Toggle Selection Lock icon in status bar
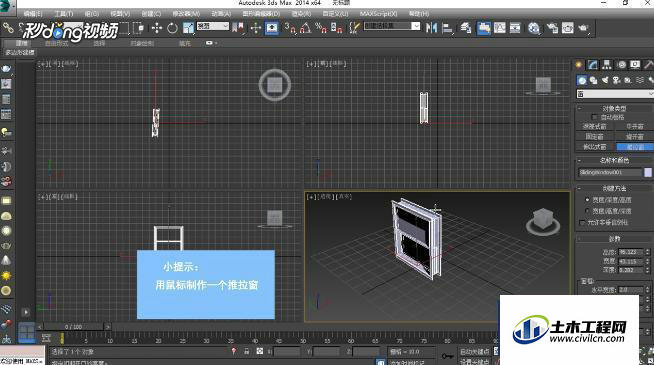Viewport: 654px width, 365px height. click(247, 352)
